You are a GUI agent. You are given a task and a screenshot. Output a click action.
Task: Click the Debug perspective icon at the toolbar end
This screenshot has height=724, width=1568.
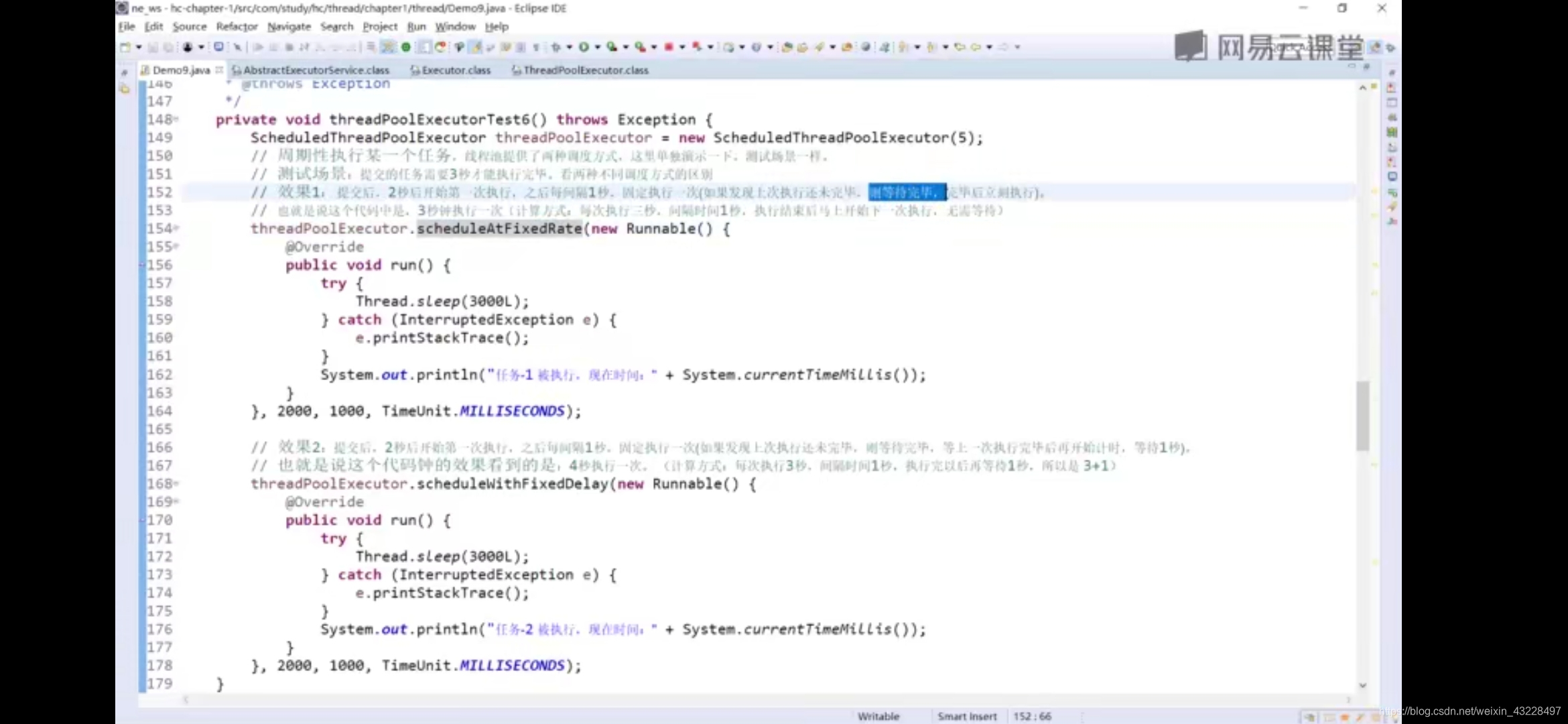tap(1390, 48)
